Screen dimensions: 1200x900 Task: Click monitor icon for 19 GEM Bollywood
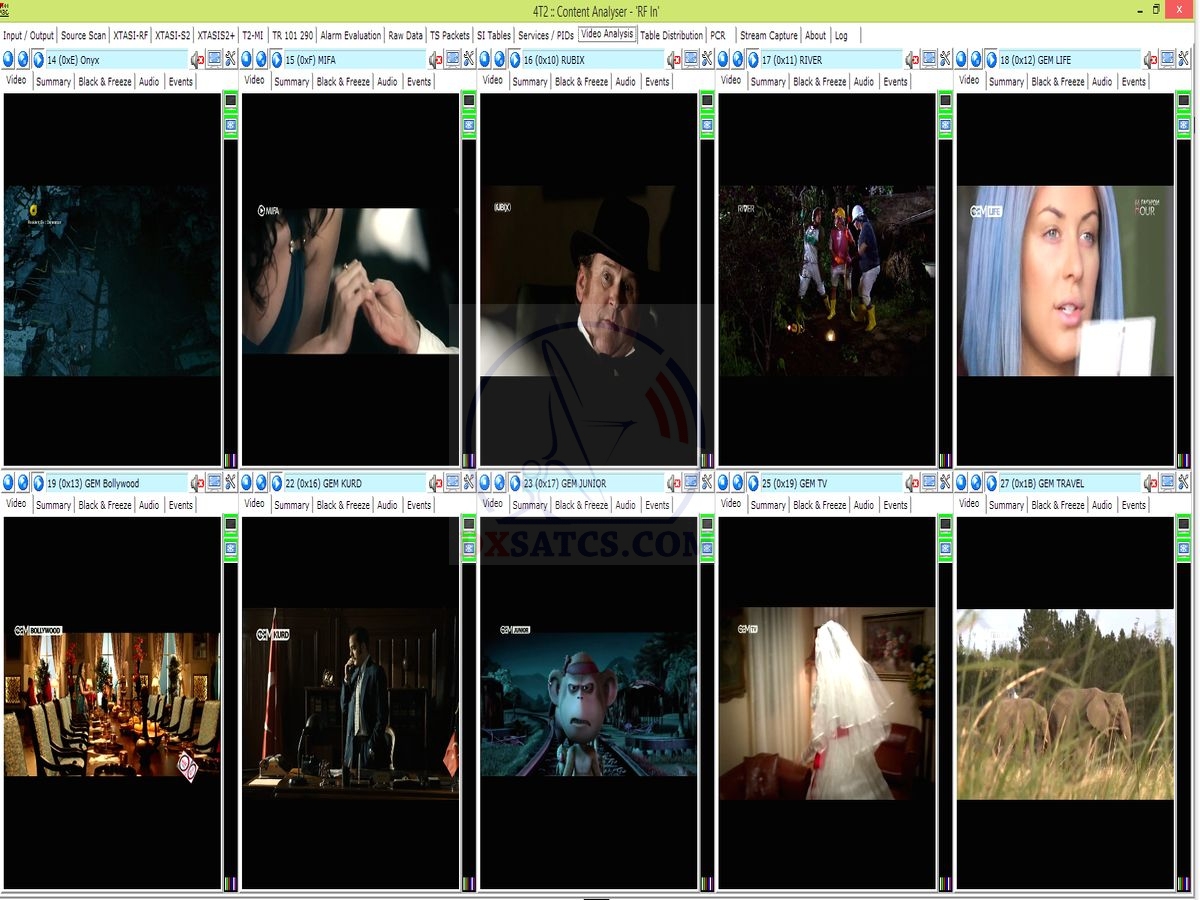[214, 483]
